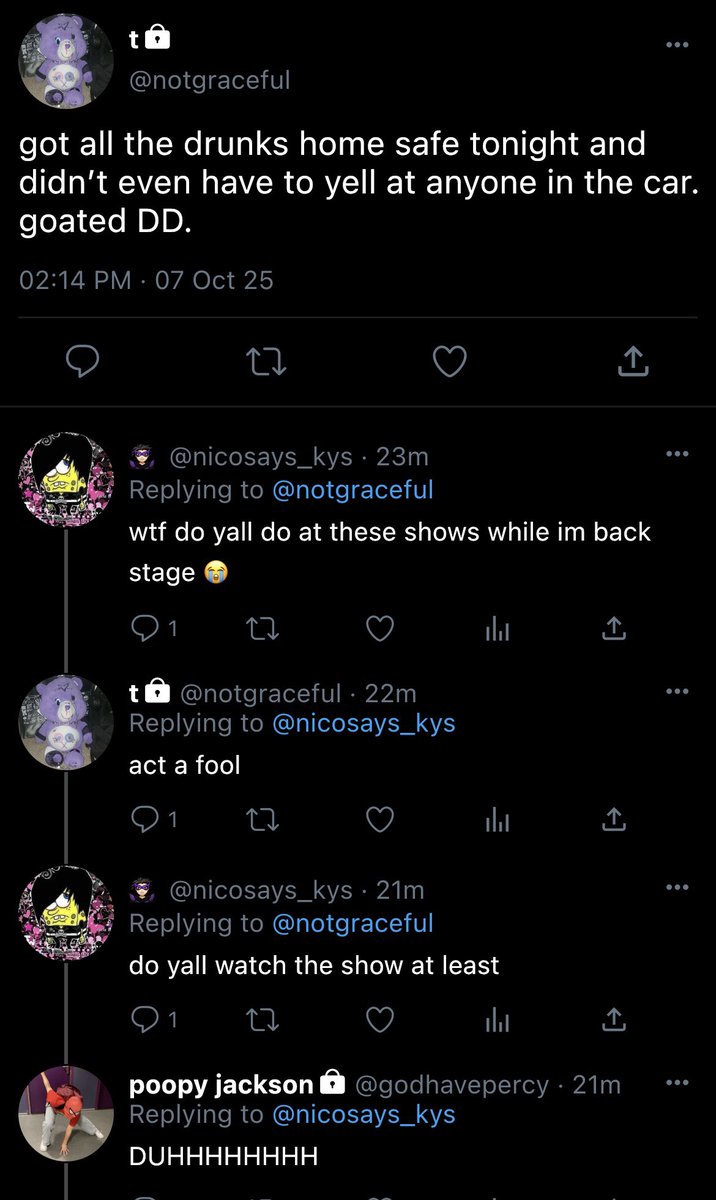Open @nicosays_kys link in poopy jackson's reply
716x1200 pixels.
point(363,1114)
